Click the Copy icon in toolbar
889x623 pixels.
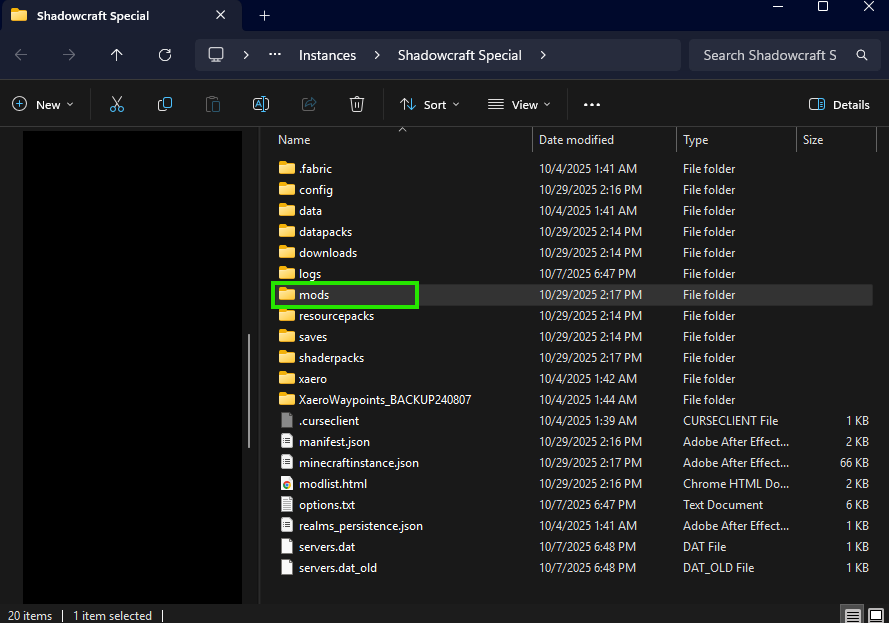point(165,104)
